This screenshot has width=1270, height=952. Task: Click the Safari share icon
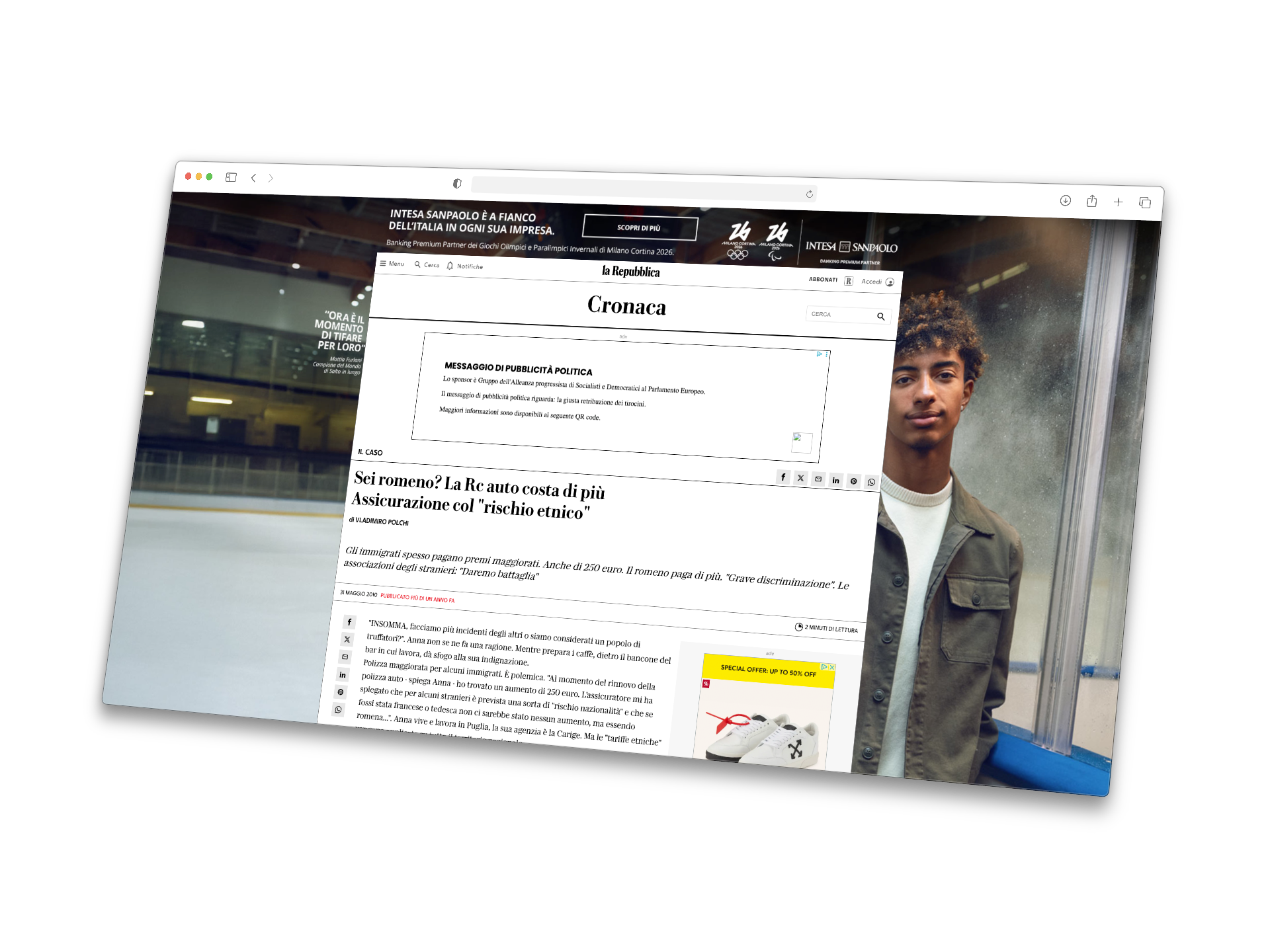[1091, 201]
